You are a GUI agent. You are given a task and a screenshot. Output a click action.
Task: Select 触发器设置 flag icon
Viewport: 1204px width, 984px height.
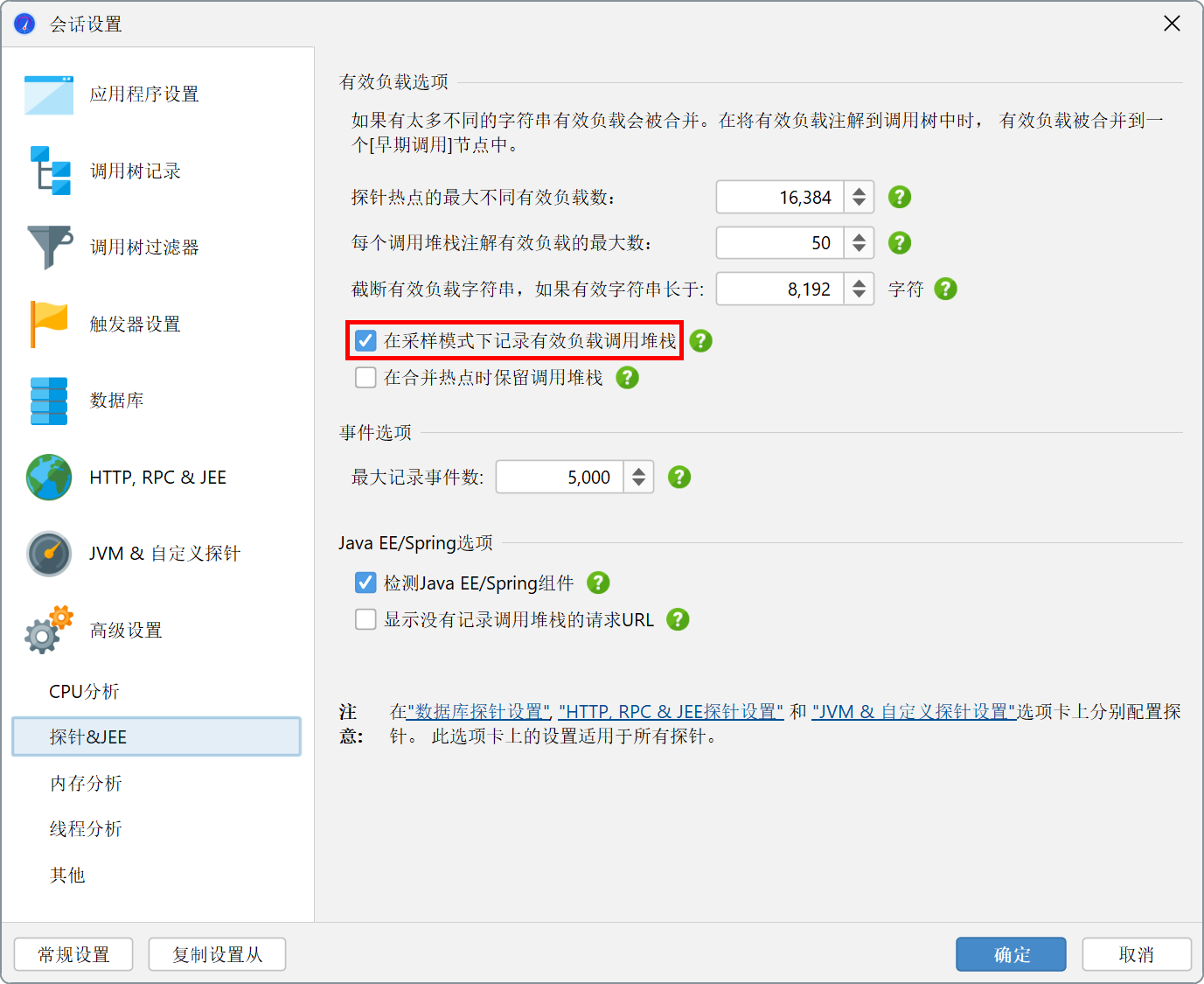[x=49, y=324]
